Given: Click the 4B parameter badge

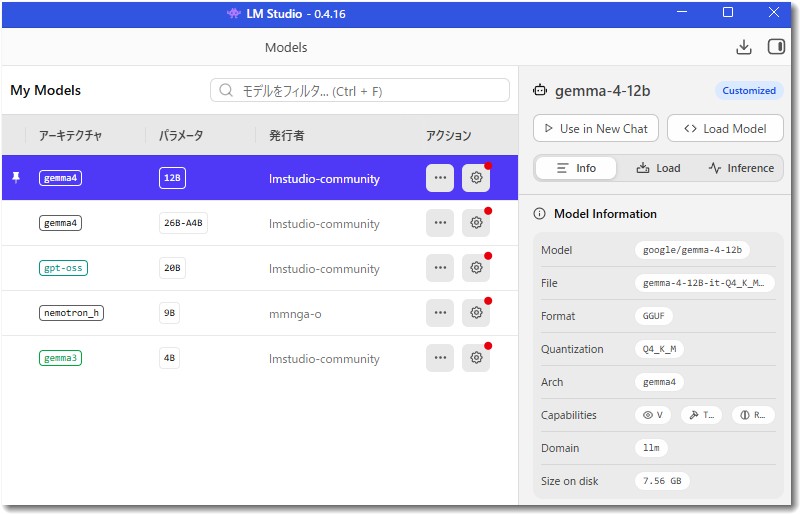Looking at the screenshot, I should click(169, 358).
